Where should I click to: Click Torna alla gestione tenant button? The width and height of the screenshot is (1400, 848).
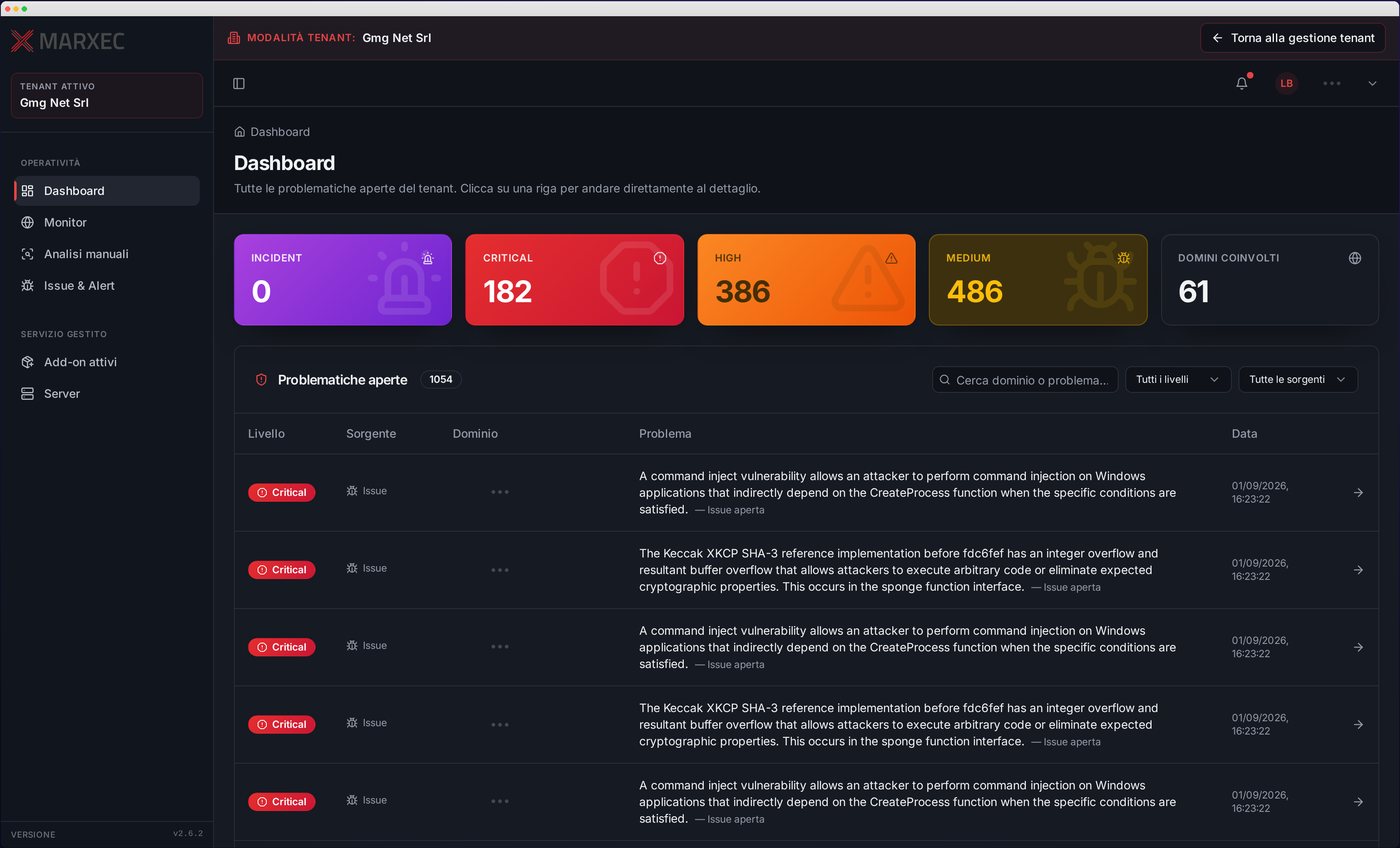click(x=1293, y=38)
